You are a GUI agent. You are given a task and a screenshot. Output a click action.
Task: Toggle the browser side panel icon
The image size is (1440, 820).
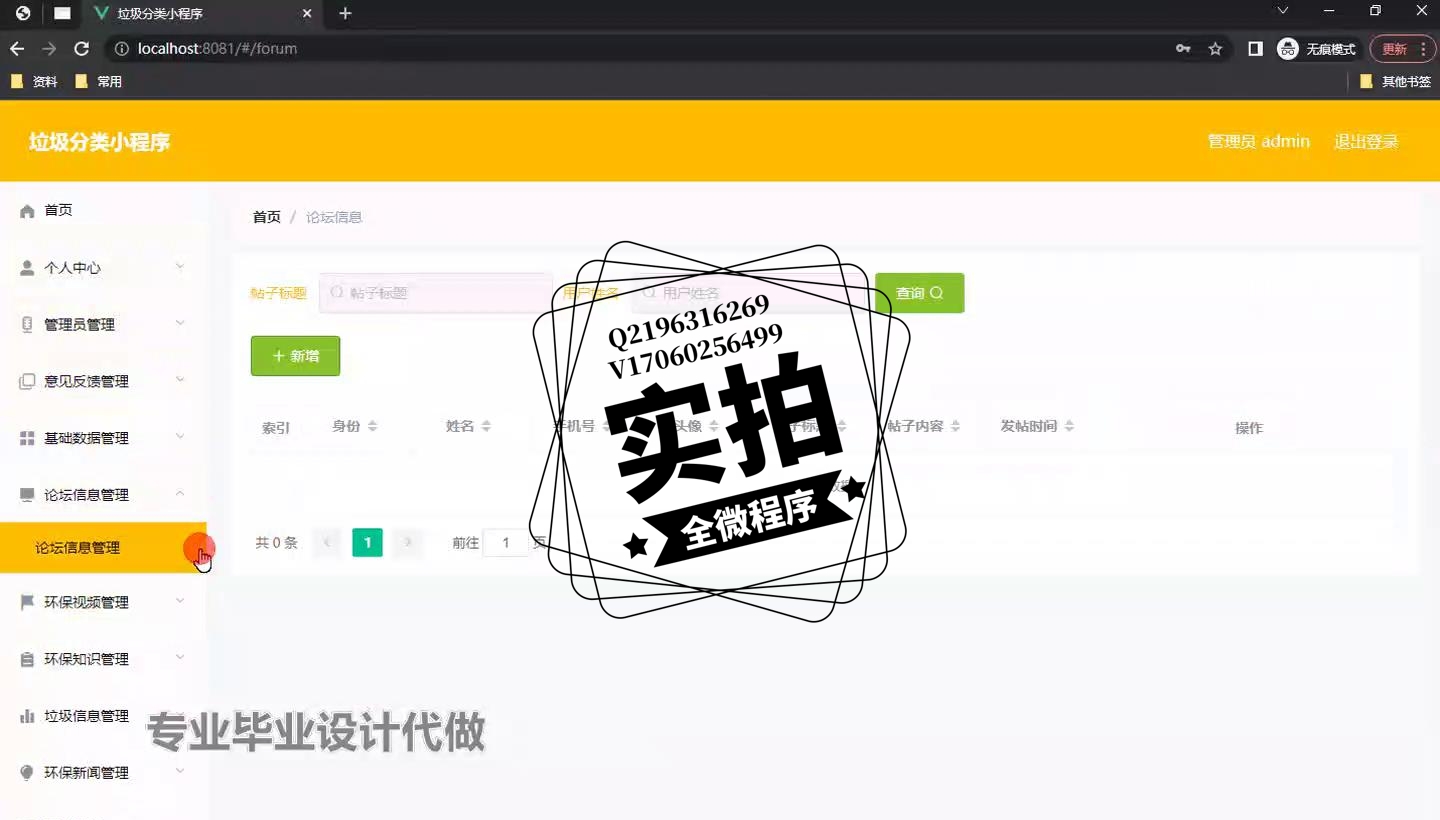(1256, 49)
